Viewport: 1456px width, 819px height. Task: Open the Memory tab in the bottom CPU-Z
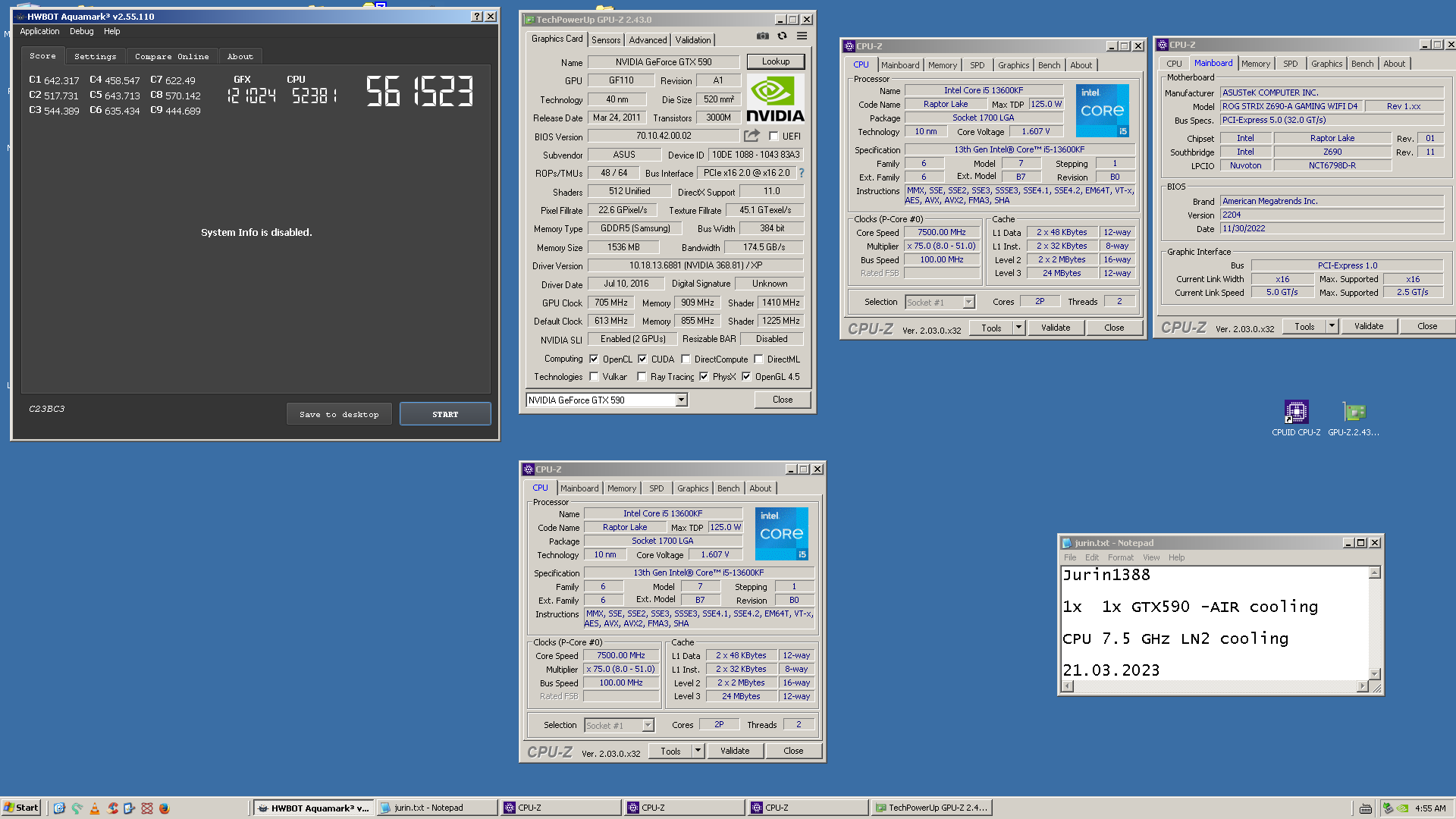pyautogui.click(x=622, y=488)
